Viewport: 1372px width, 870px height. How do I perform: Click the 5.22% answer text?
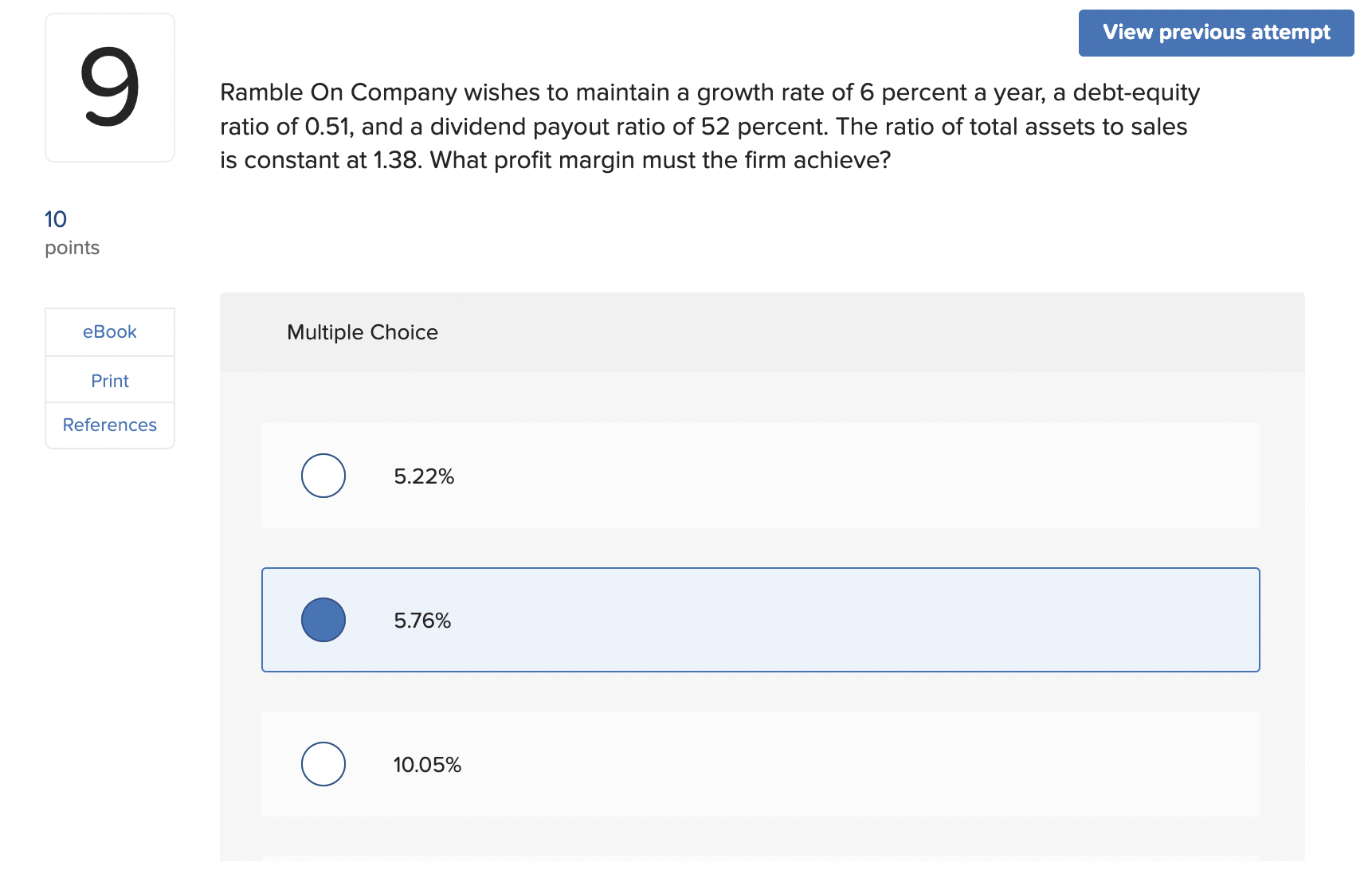coord(424,476)
